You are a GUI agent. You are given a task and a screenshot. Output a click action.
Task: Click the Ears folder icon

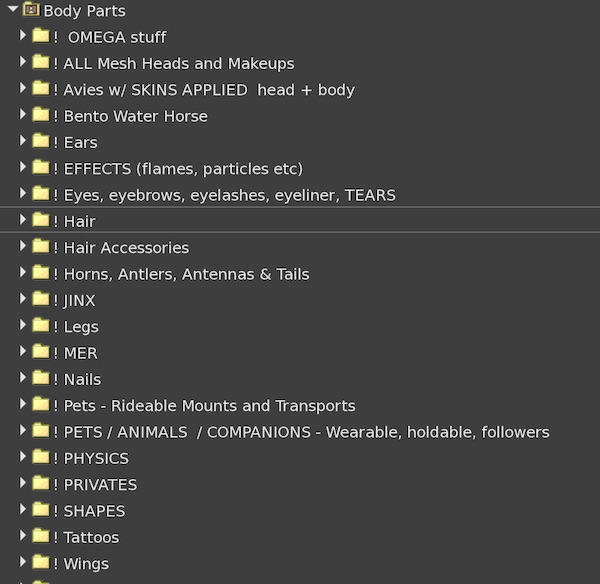point(41,141)
